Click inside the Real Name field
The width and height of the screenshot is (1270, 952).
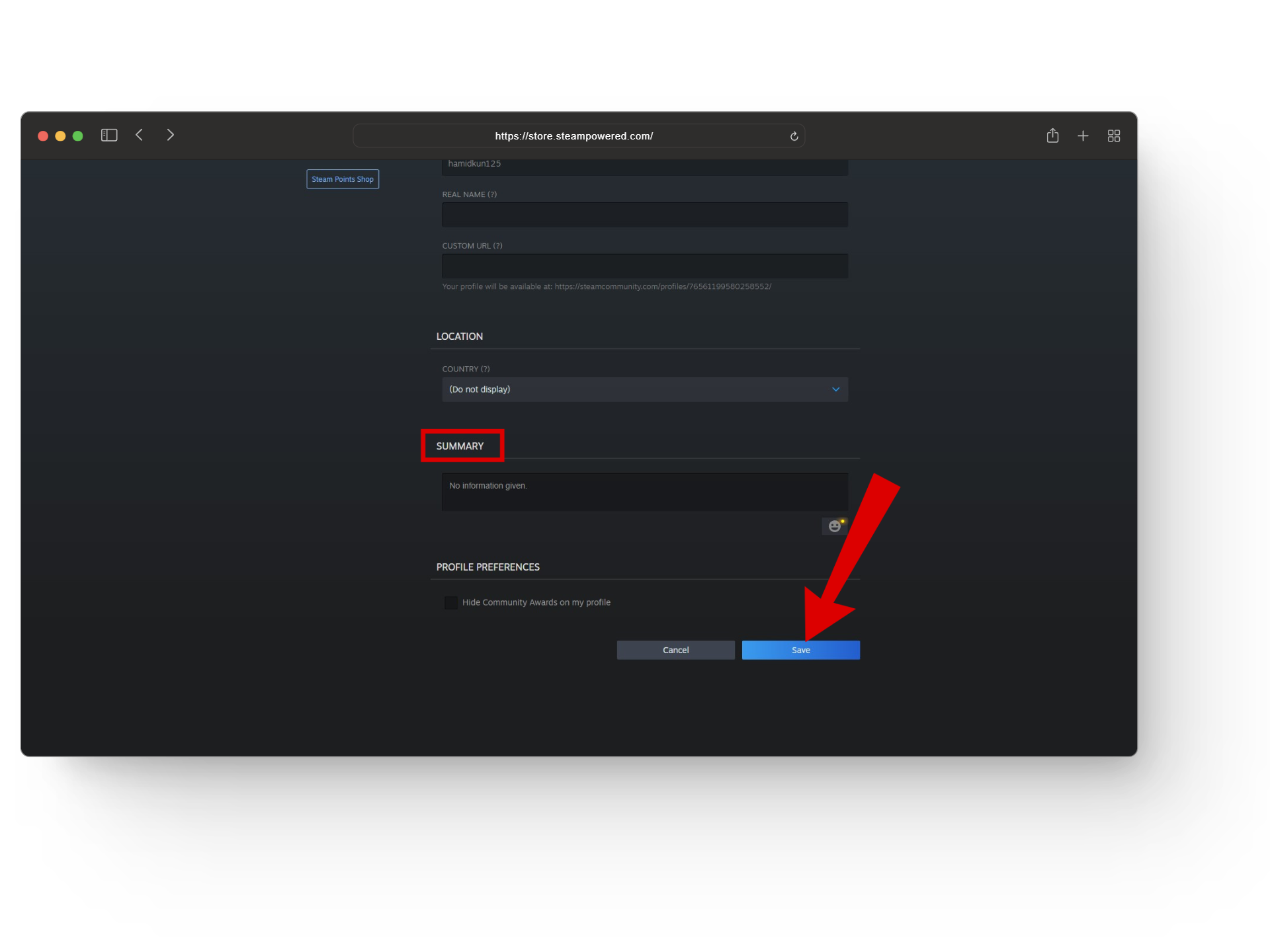pos(644,215)
